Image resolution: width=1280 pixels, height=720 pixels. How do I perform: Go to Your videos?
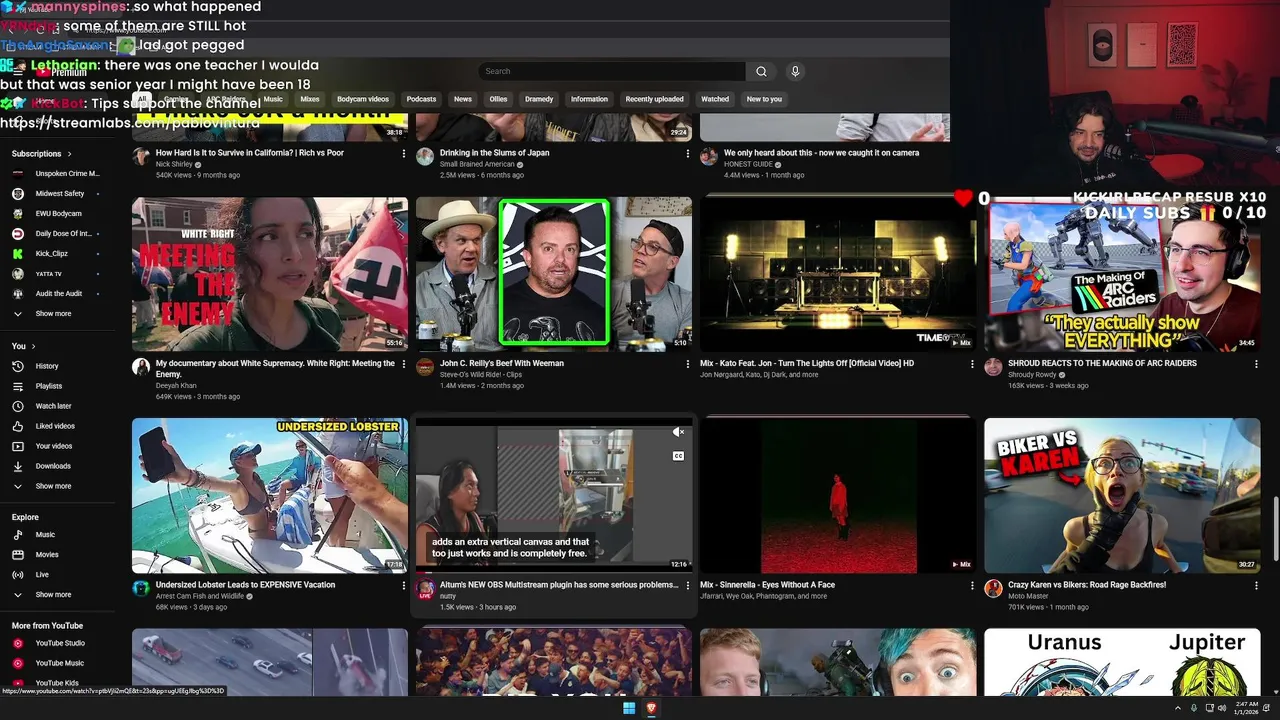[x=54, y=446]
